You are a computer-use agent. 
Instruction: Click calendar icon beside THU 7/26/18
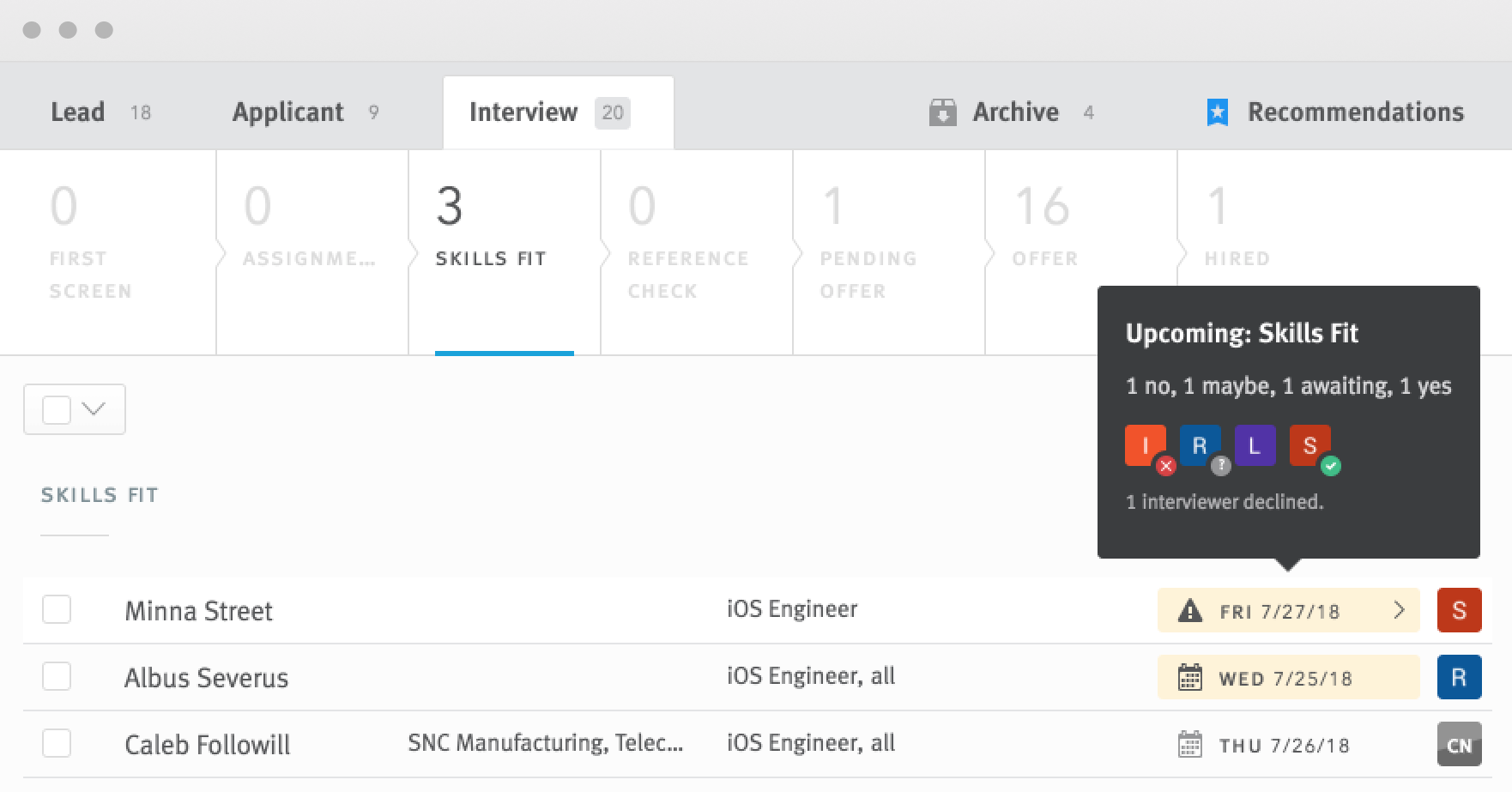coord(1189,745)
